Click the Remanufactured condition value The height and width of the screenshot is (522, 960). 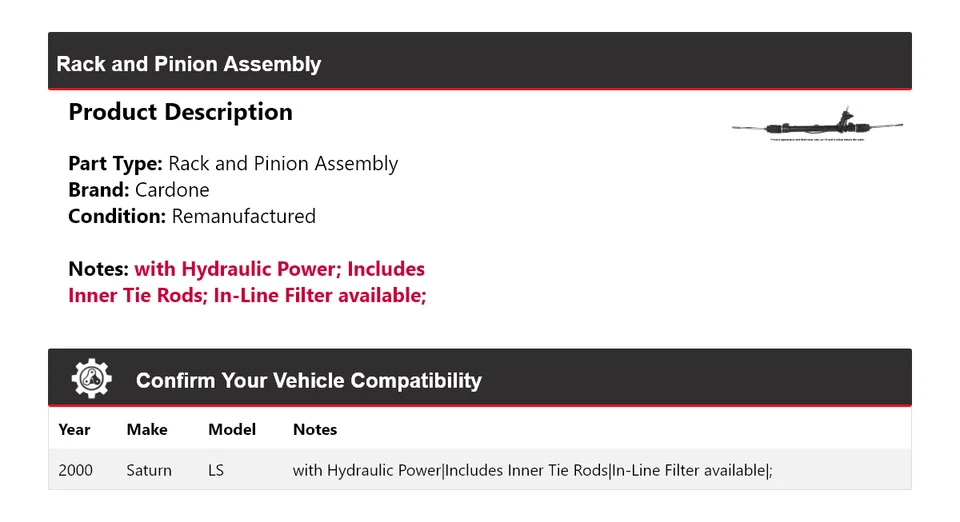point(243,216)
